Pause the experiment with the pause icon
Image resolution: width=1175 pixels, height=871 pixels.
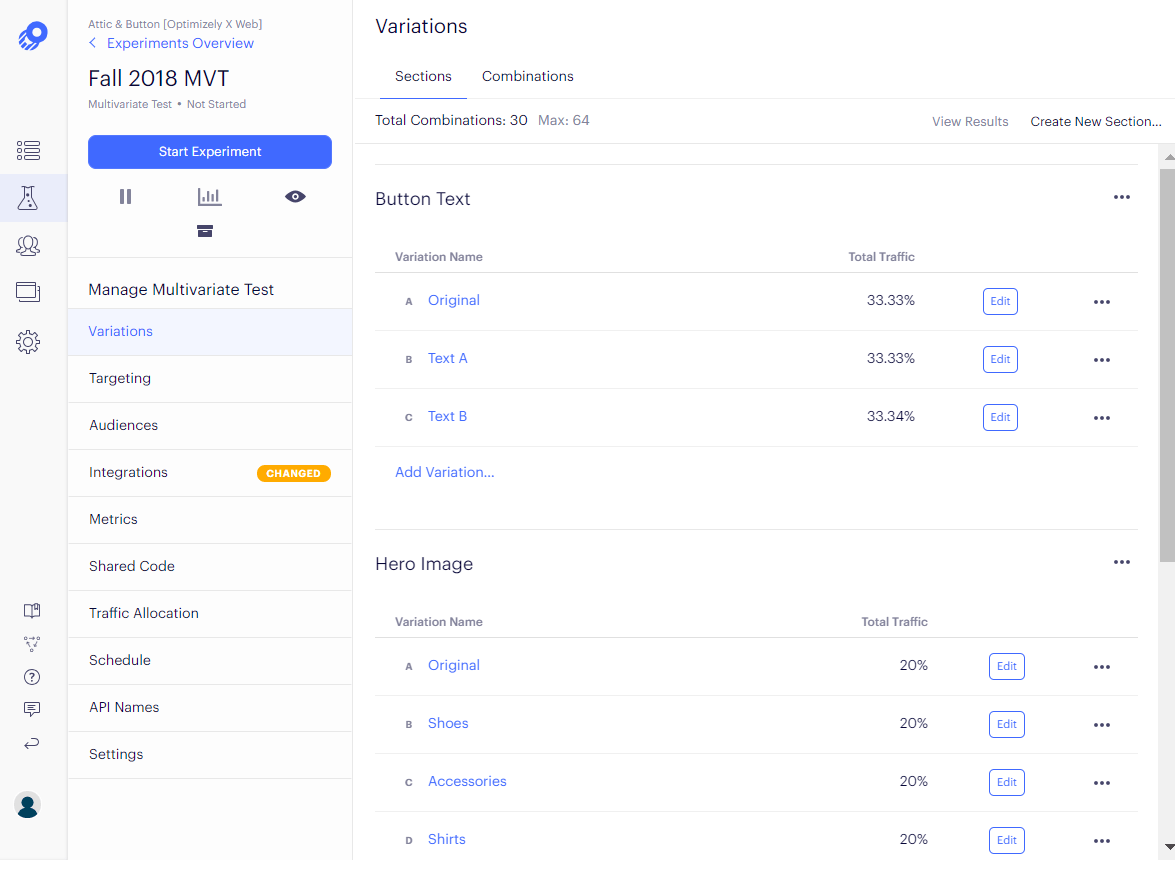tap(125, 197)
